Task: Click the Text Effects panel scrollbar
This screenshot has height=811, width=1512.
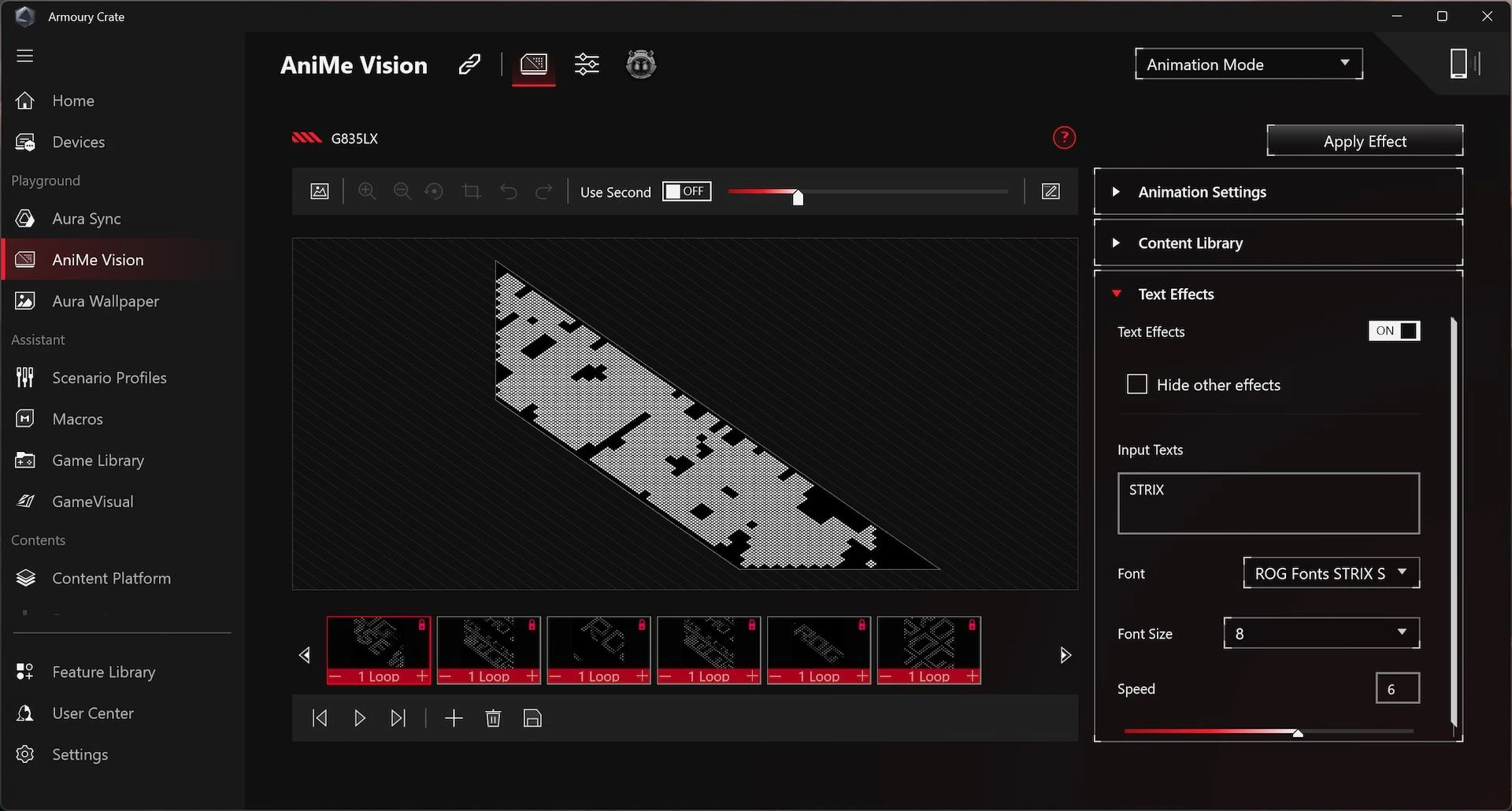Action: click(x=1454, y=521)
